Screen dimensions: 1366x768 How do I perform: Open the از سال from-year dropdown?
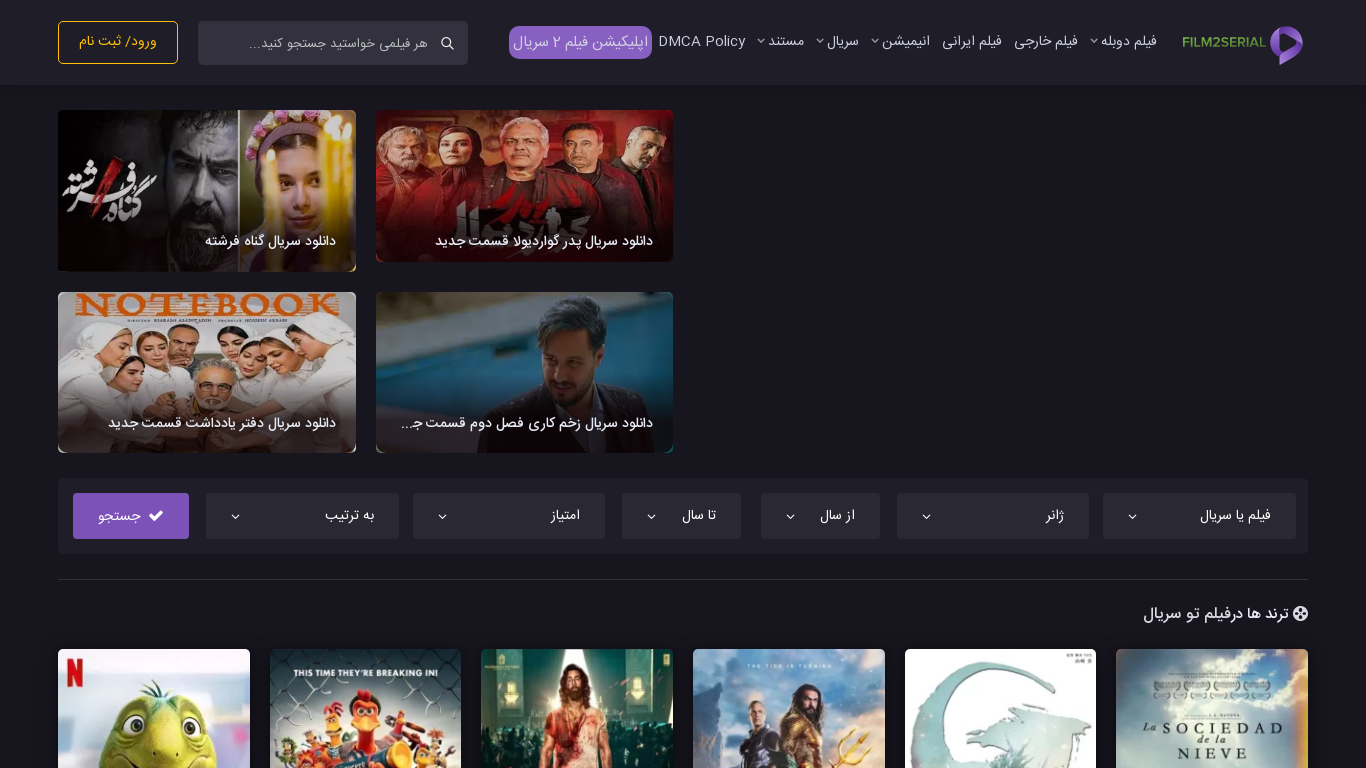pos(820,516)
